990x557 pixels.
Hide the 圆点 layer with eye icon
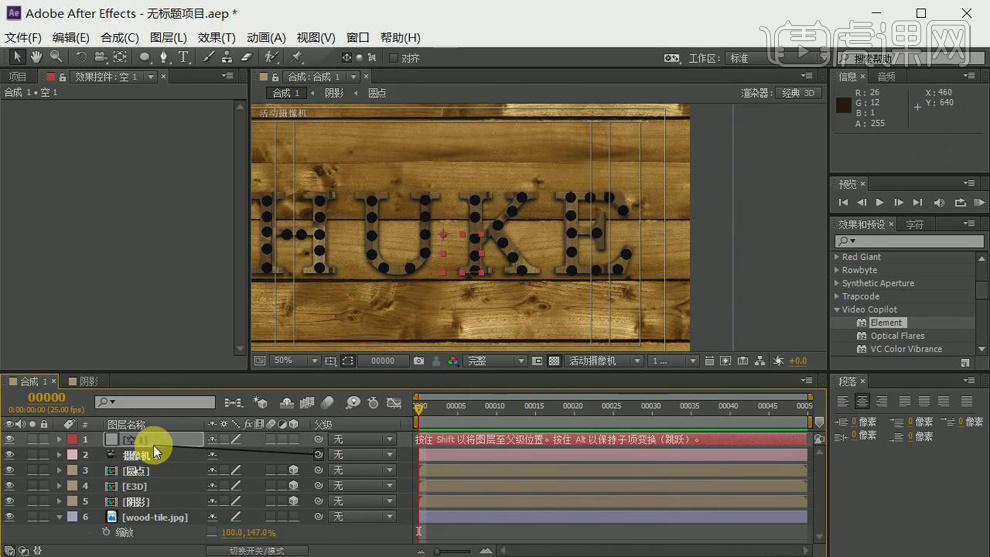tap(9, 470)
